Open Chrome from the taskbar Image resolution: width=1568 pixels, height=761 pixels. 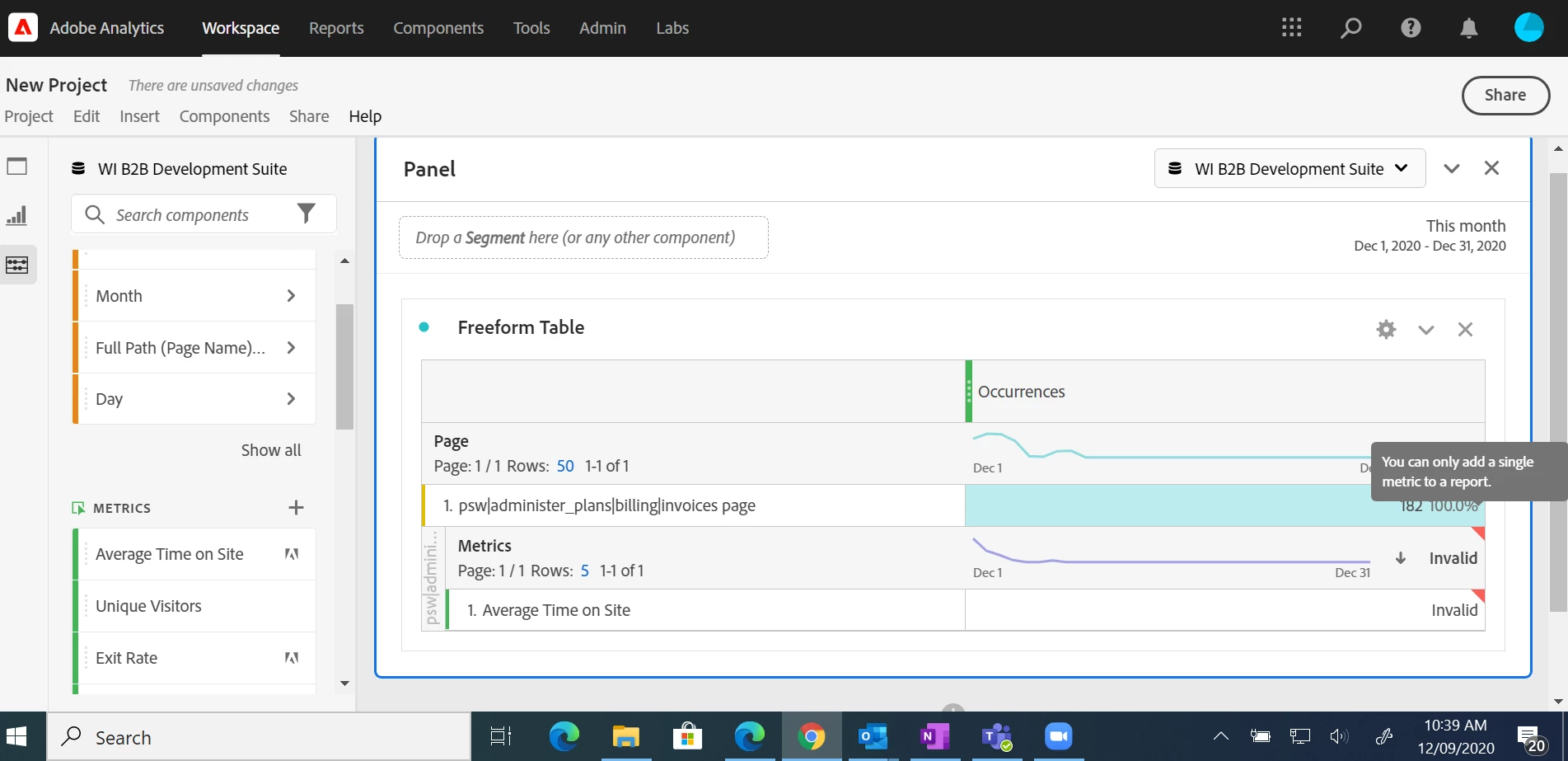(x=812, y=736)
